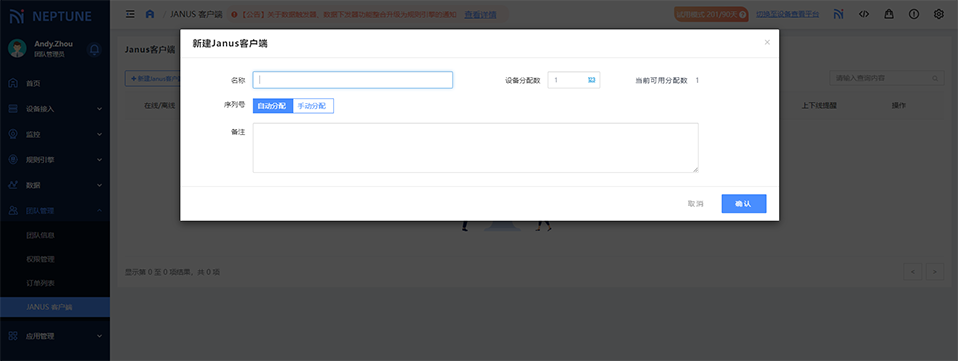Click the 规则引擎 sidebar icon
This screenshot has height=361, width=958.
pos(13,159)
